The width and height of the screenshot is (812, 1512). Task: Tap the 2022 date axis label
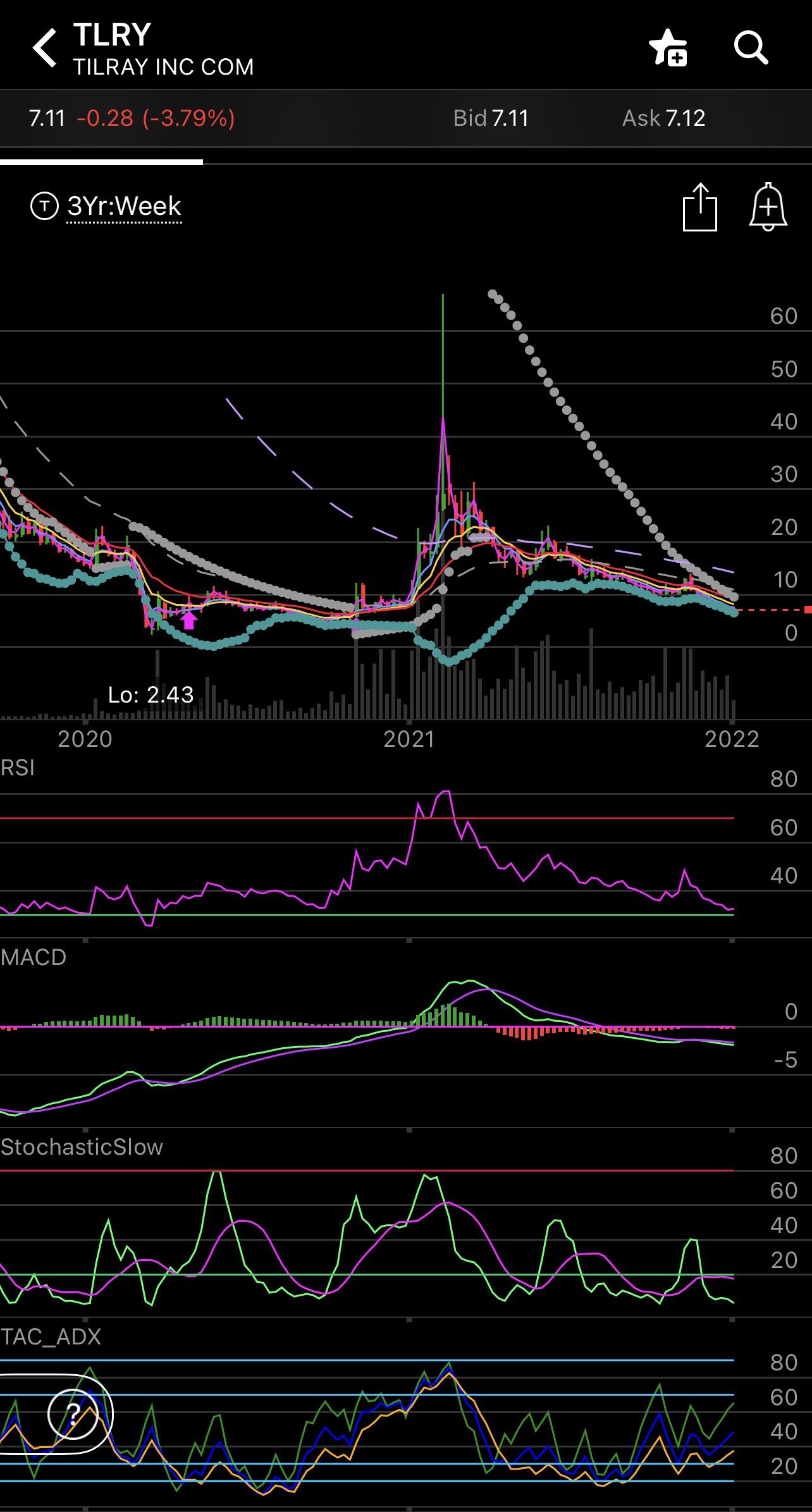point(732,739)
